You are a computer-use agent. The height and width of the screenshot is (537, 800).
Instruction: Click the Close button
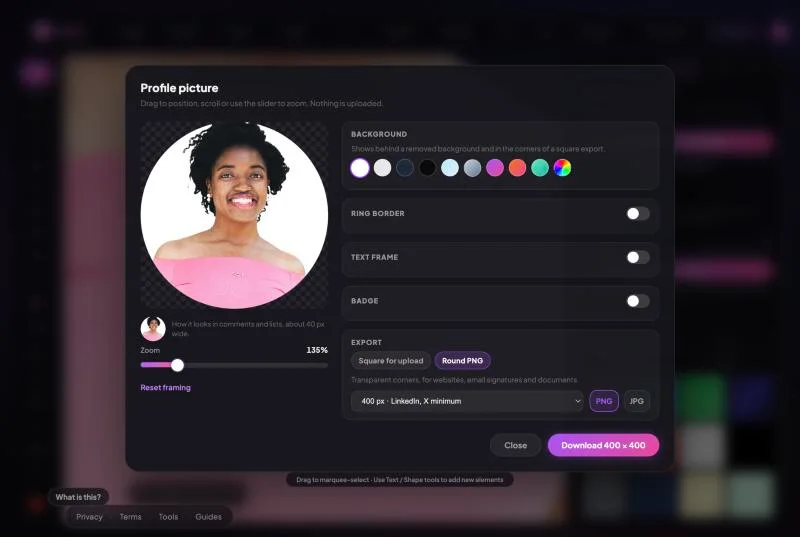coord(515,445)
